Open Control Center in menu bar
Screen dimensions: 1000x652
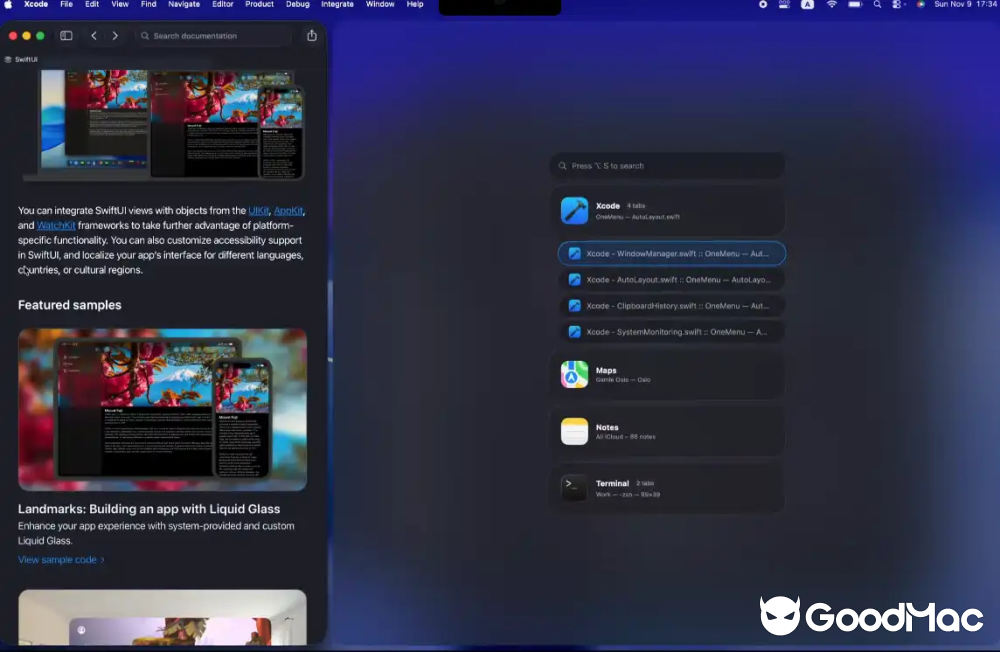coord(898,4)
